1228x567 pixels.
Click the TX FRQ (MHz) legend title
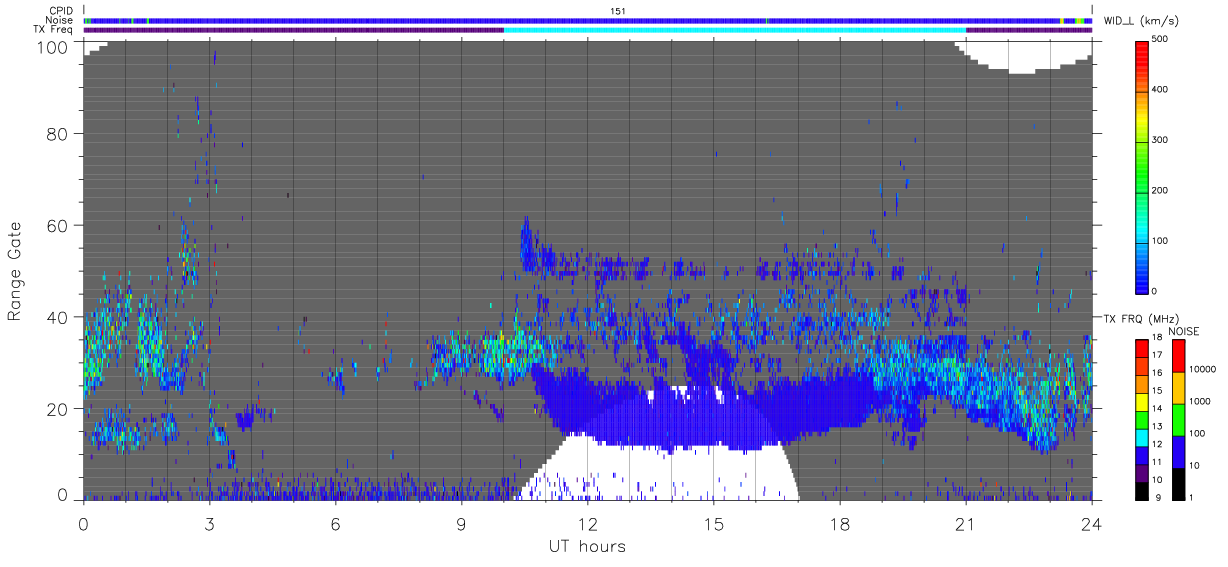tap(1143, 318)
